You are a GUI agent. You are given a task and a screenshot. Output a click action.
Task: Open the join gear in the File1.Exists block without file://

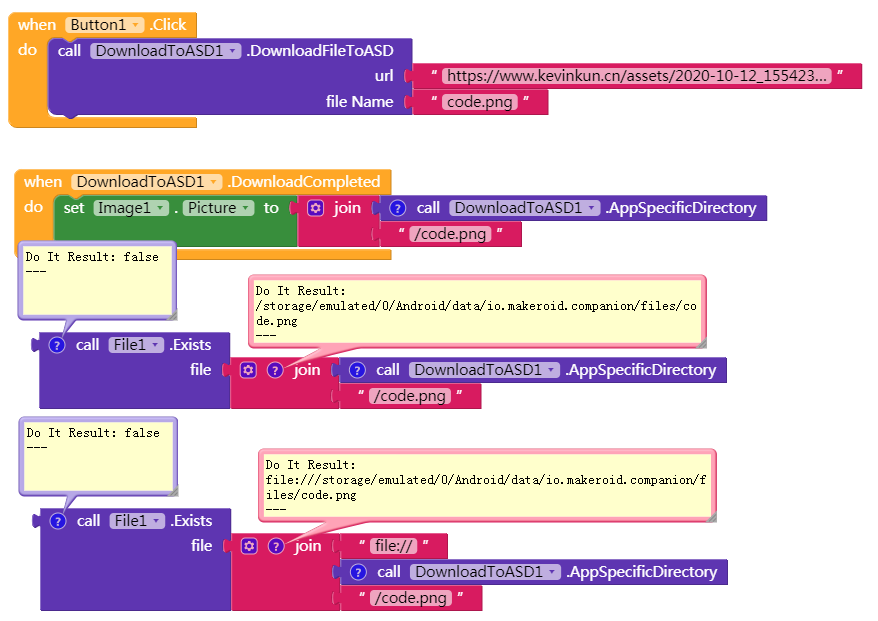248,370
